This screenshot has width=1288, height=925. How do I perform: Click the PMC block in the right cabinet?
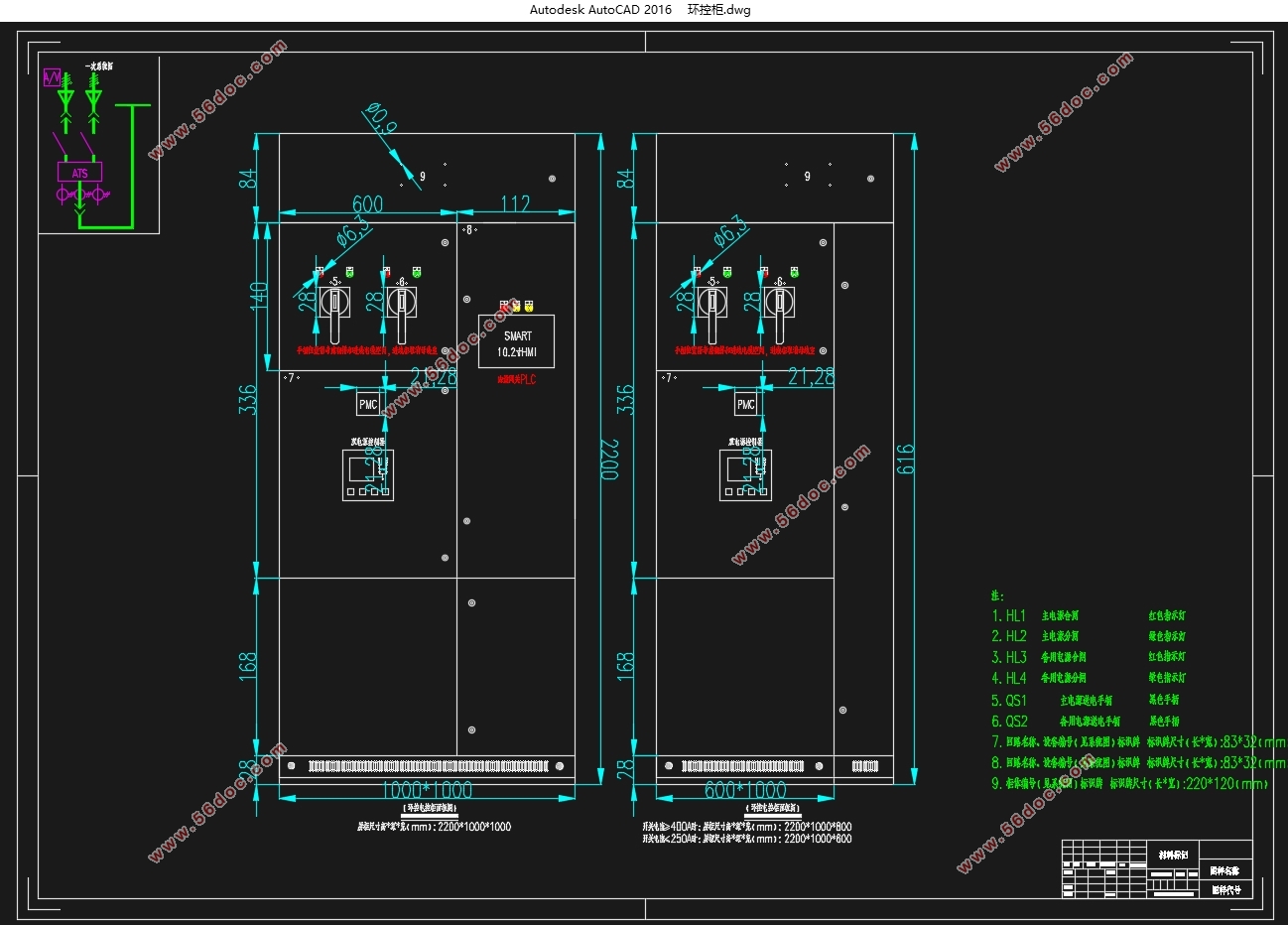[x=746, y=404]
